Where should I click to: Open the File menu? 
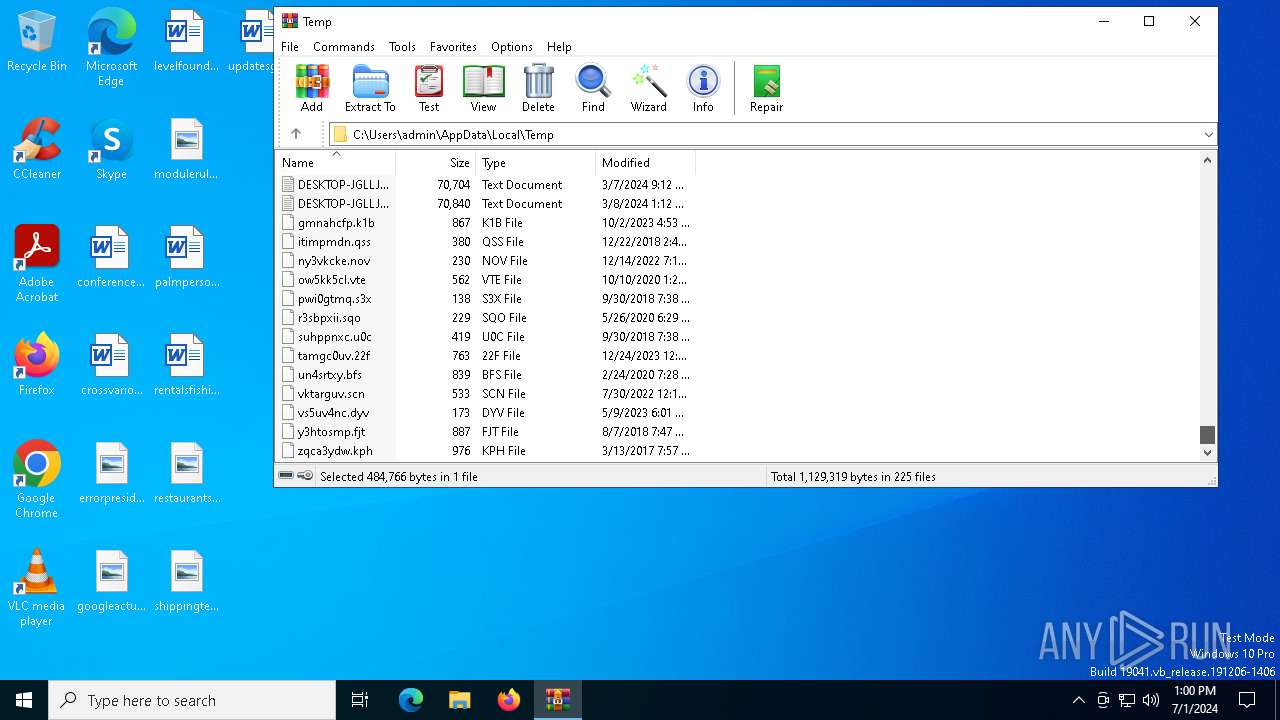pyautogui.click(x=290, y=47)
